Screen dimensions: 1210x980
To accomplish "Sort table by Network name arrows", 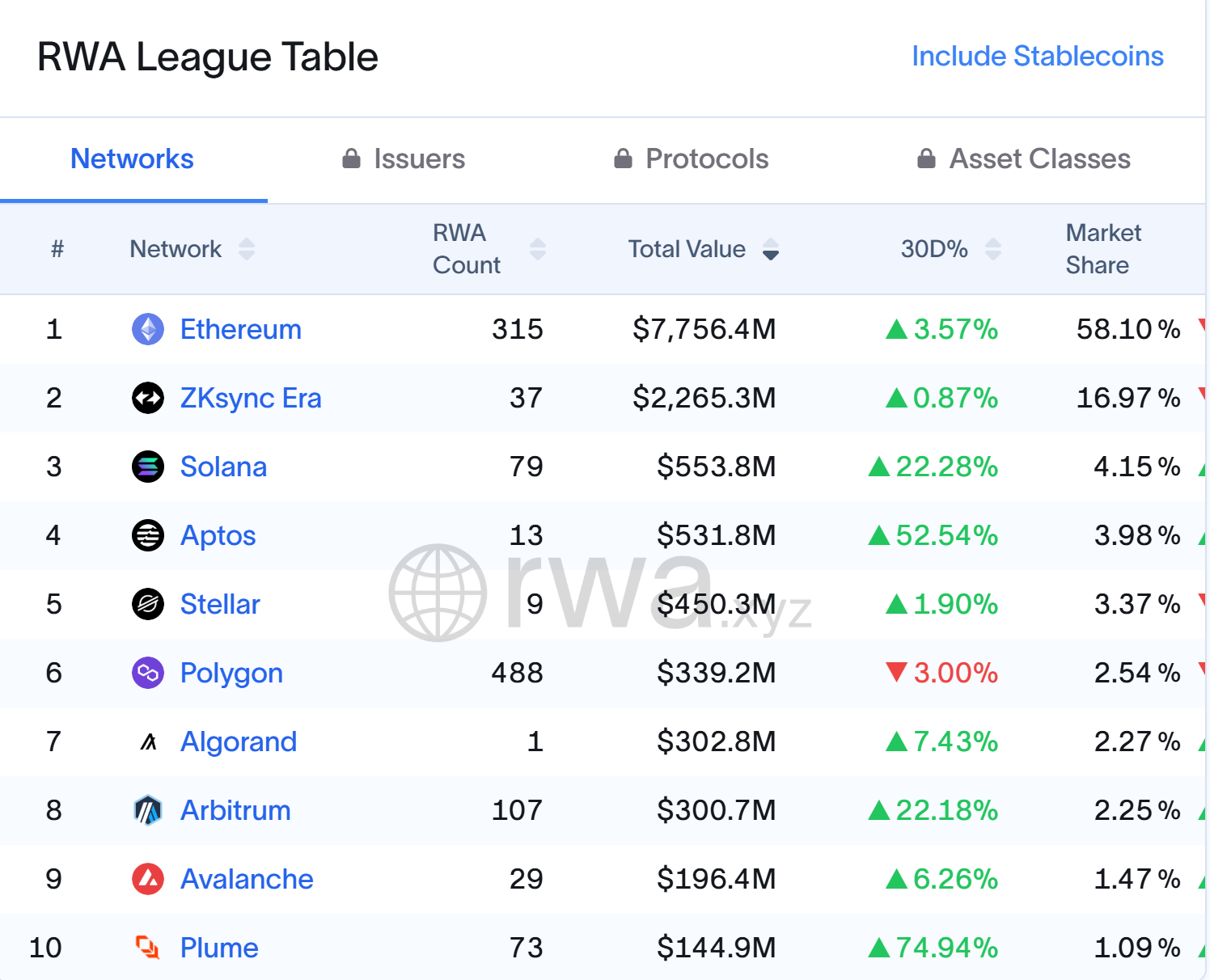I will click(247, 249).
